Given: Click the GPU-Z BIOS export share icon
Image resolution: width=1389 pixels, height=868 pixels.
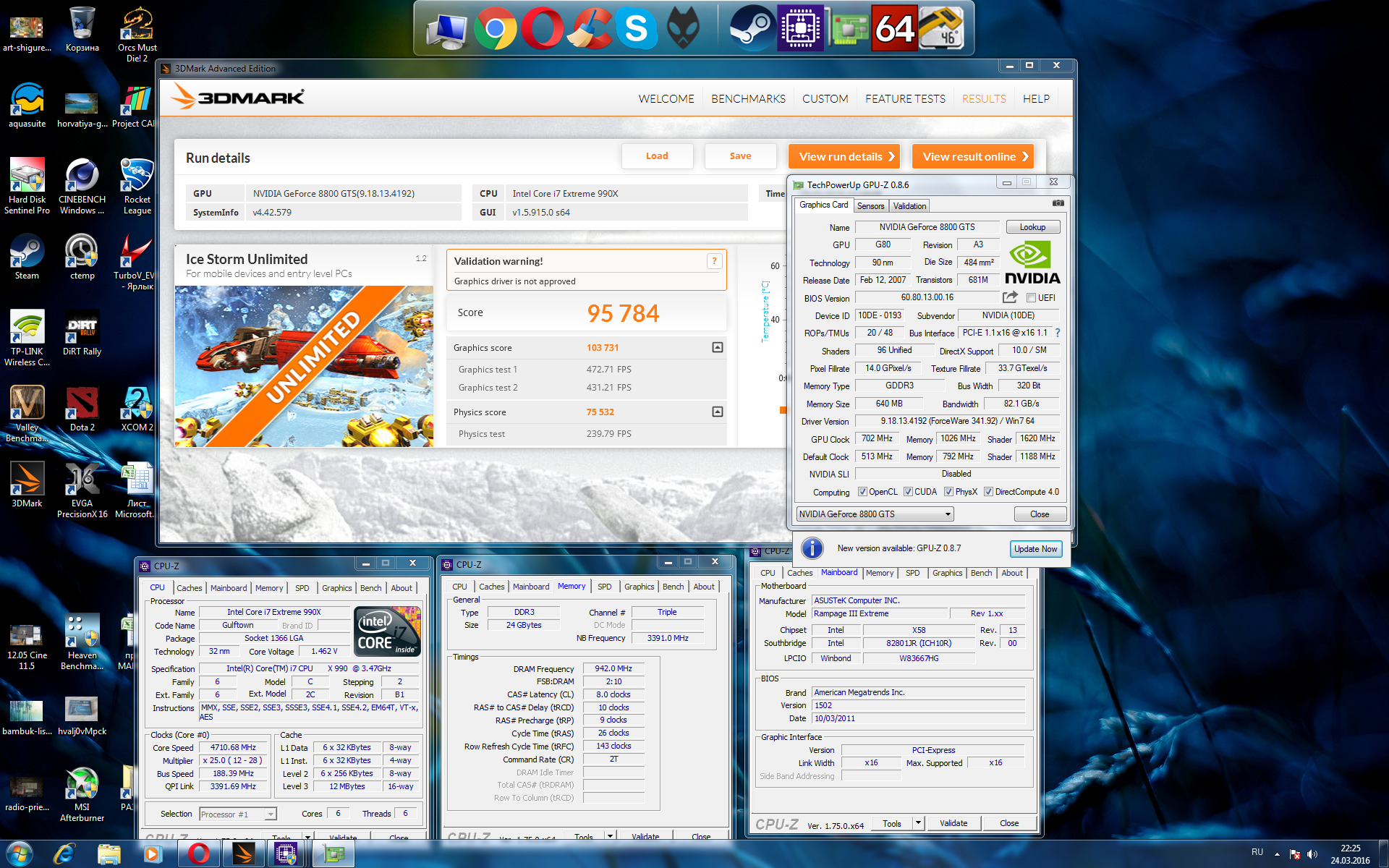Looking at the screenshot, I should tap(1010, 297).
